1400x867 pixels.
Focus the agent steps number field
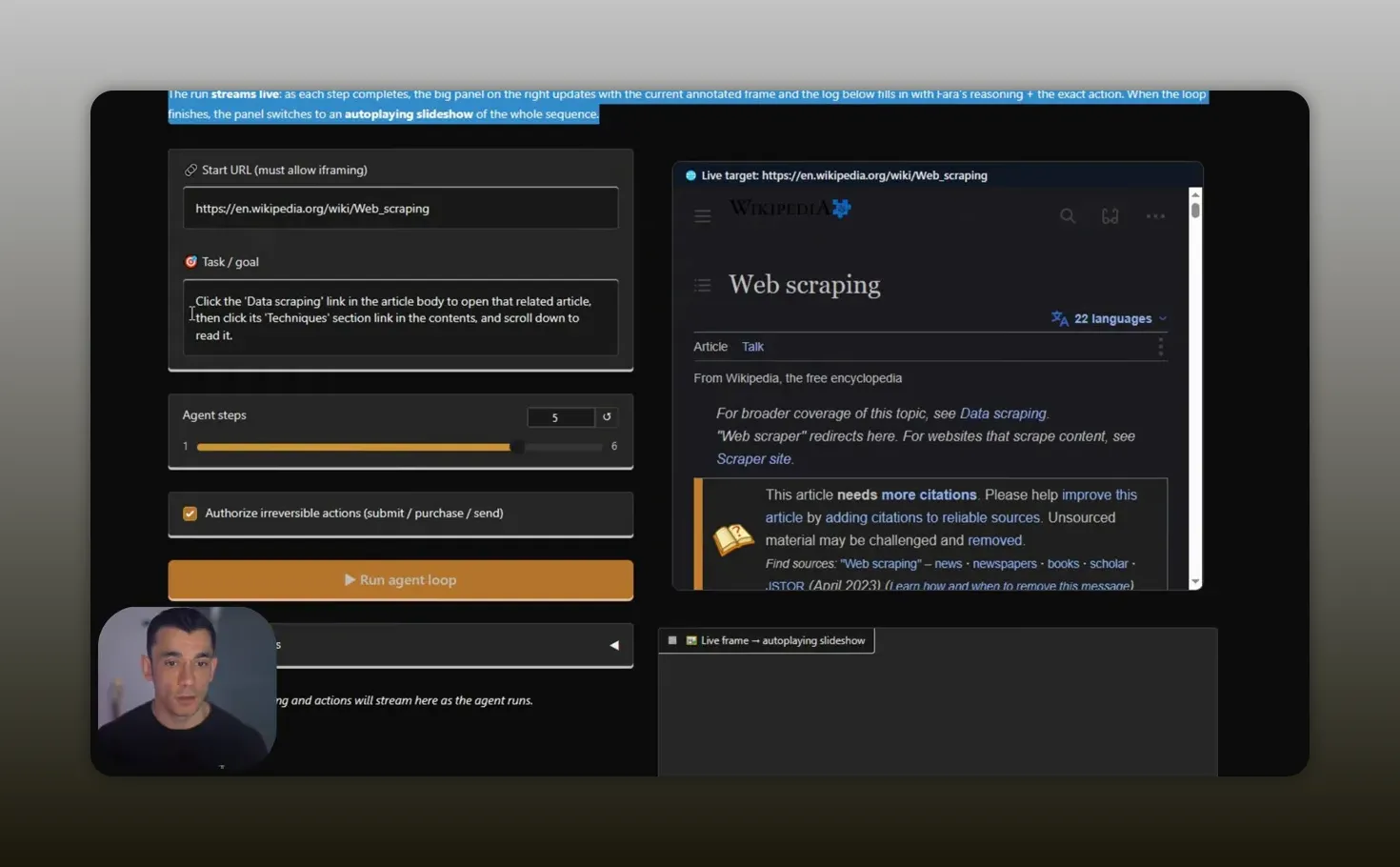pyautogui.click(x=561, y=417)
